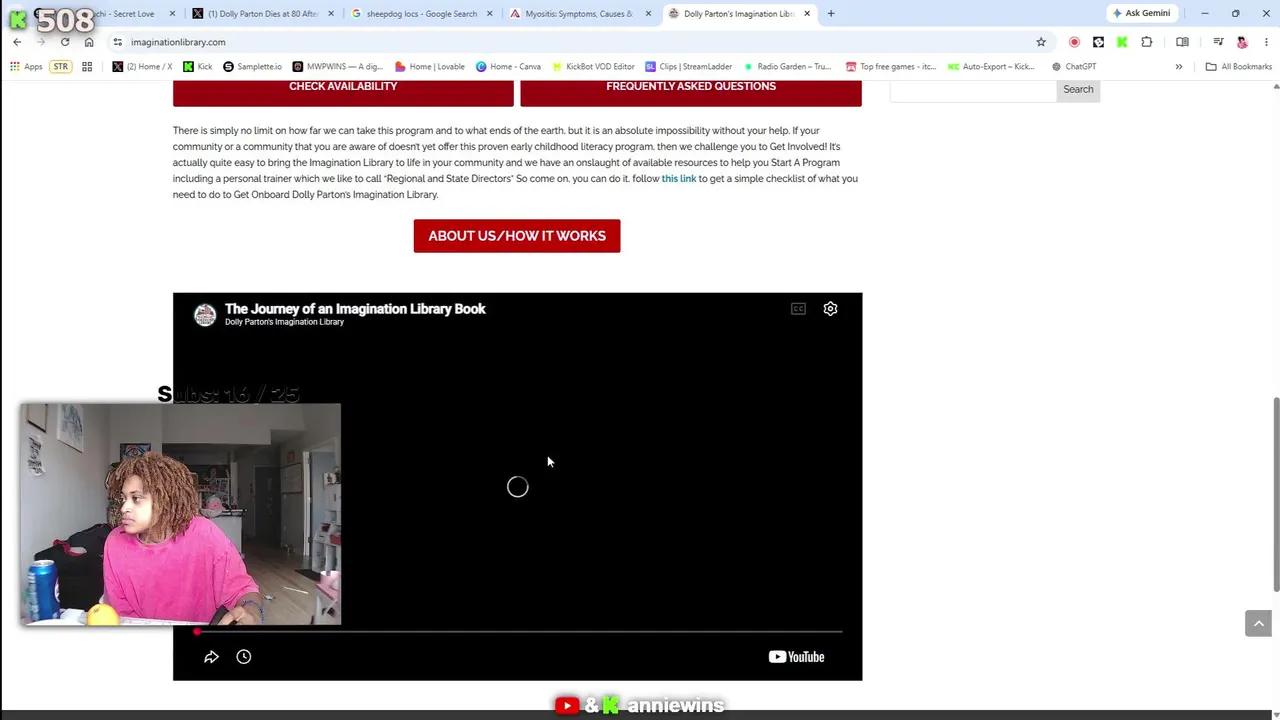
Task: Open the Imagination Library channel avatar
Action: pyautogui.click(x=205, y=315)
